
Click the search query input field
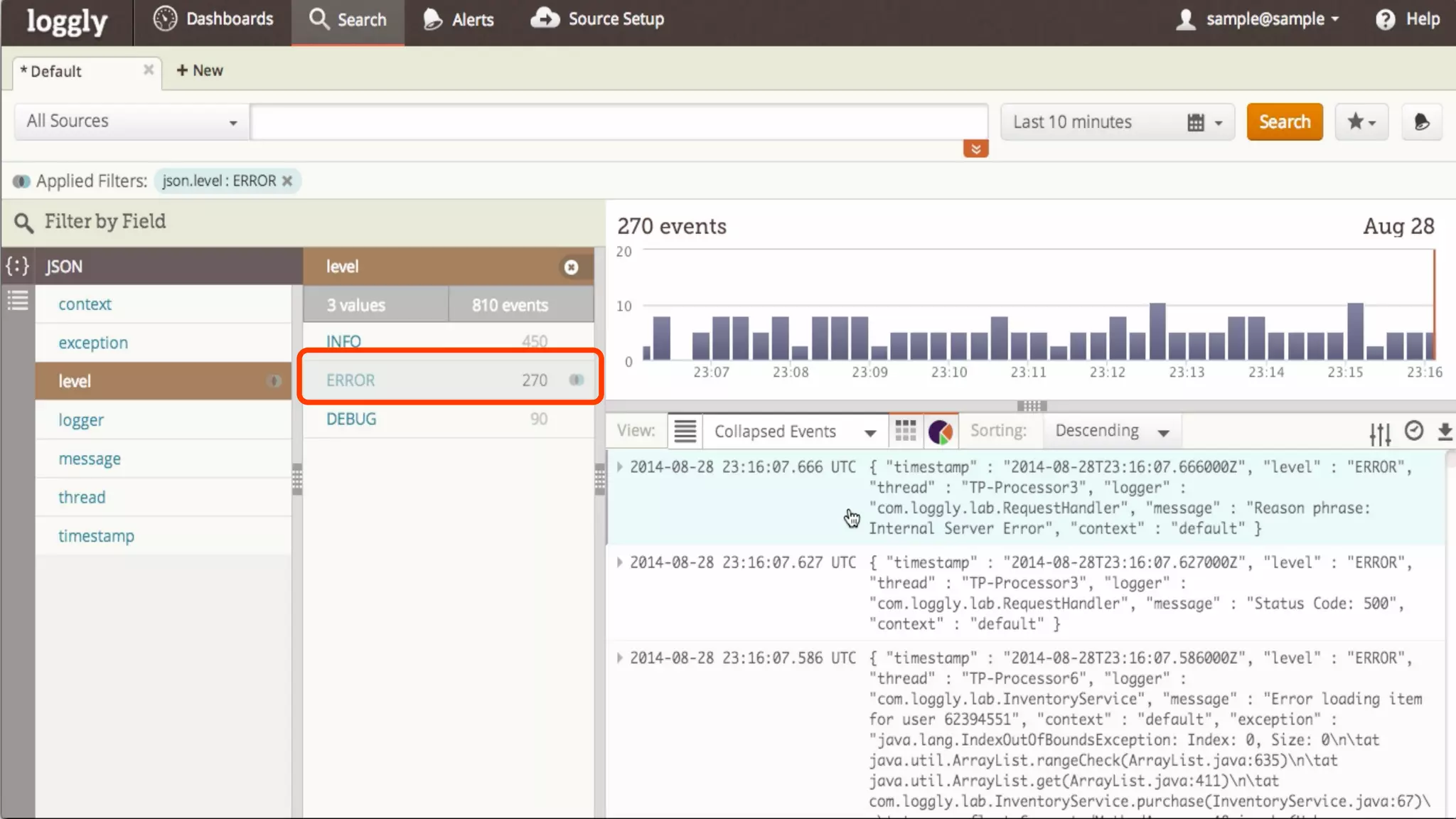(x=619, y=122)
